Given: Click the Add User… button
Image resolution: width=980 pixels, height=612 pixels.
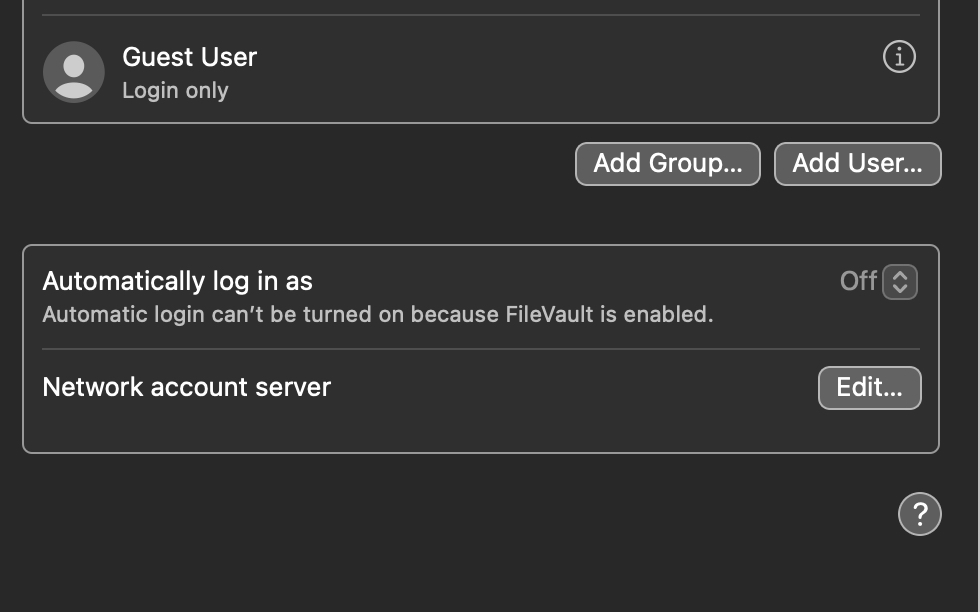Looking at the screenshot, I should point(858,164).
